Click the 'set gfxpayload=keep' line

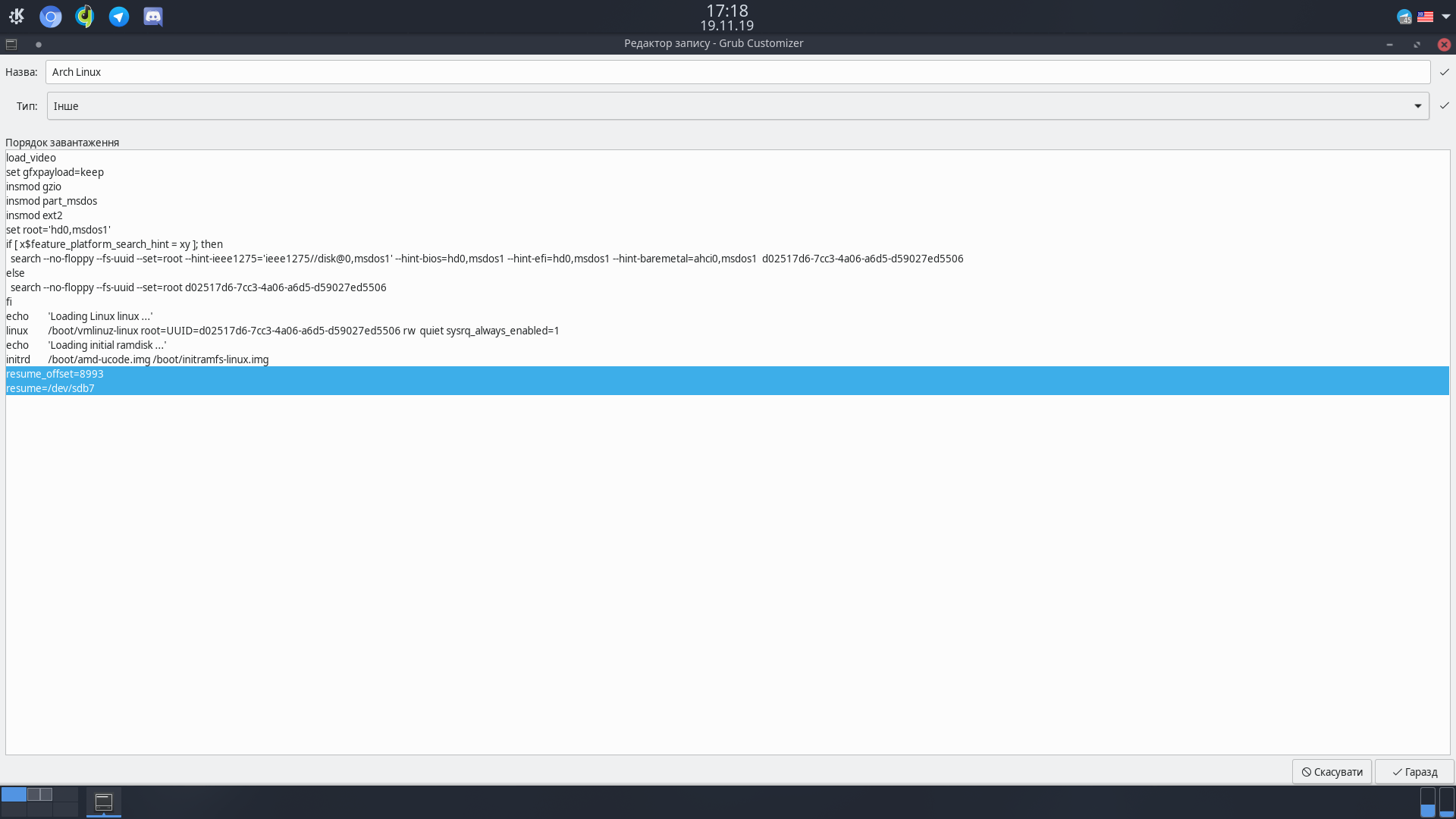[55, 172]
